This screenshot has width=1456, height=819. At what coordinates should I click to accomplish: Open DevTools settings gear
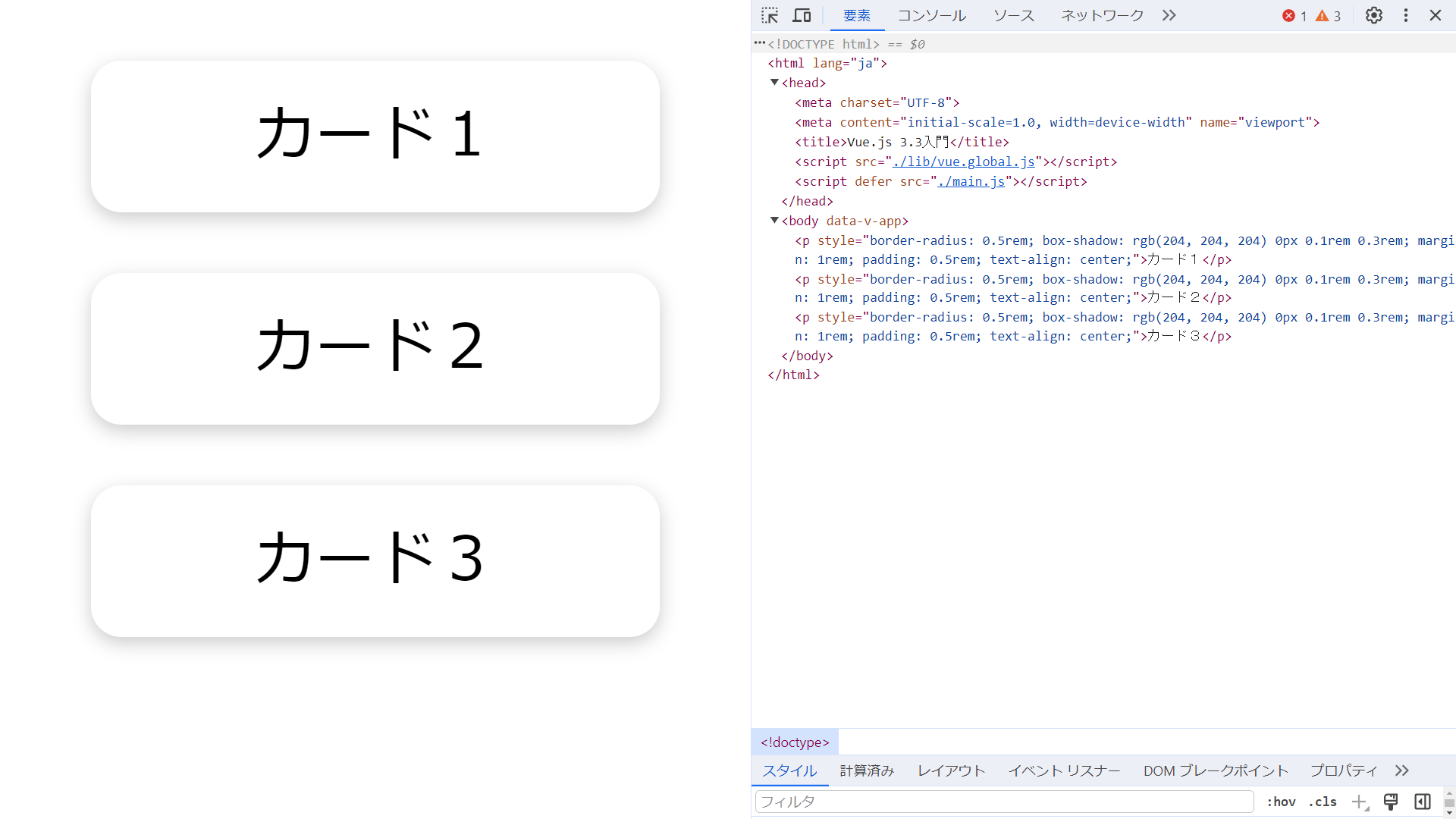(1373, 15)
